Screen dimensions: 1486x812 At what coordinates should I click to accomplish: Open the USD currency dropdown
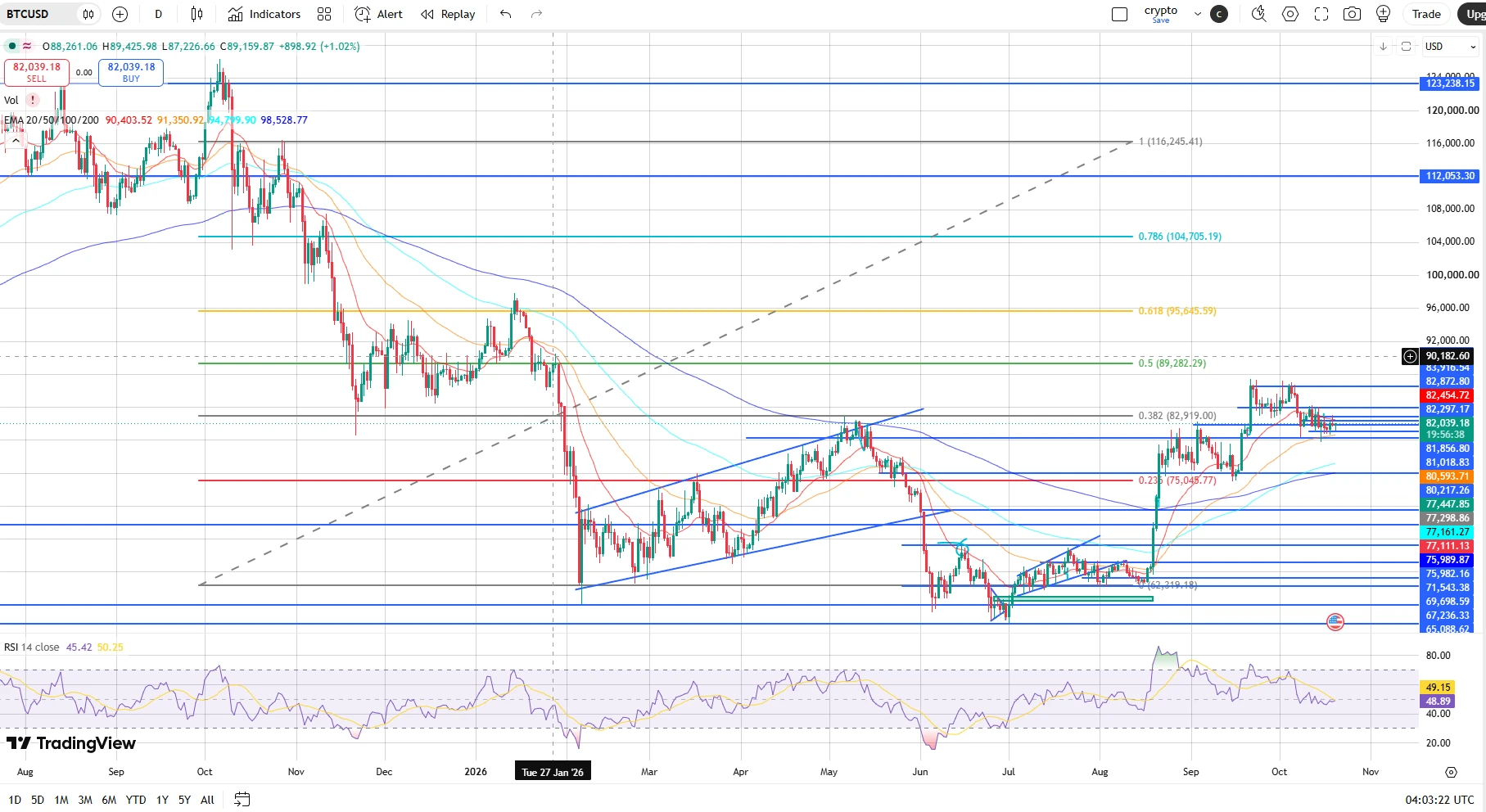(1450, 47)
